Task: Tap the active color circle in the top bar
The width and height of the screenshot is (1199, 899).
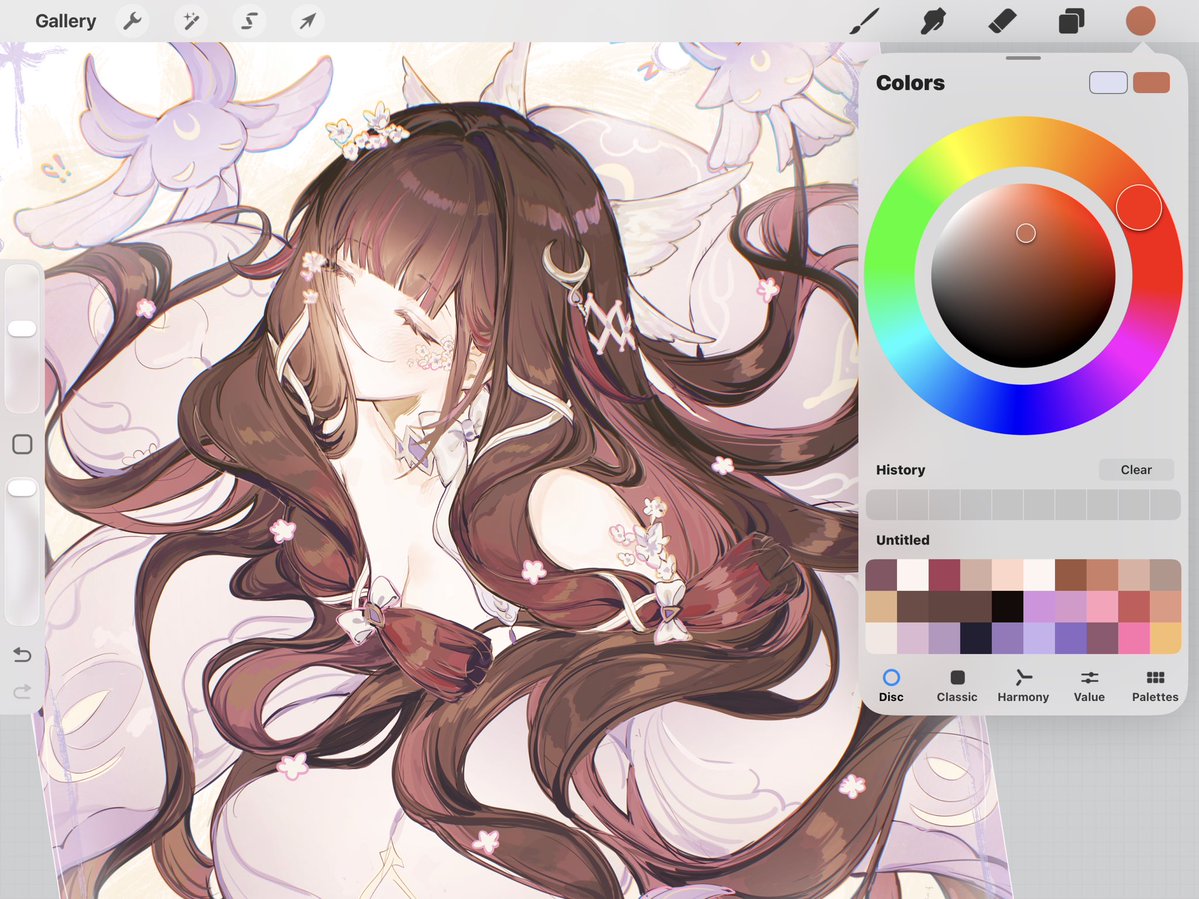Action: click(1140, 21)
